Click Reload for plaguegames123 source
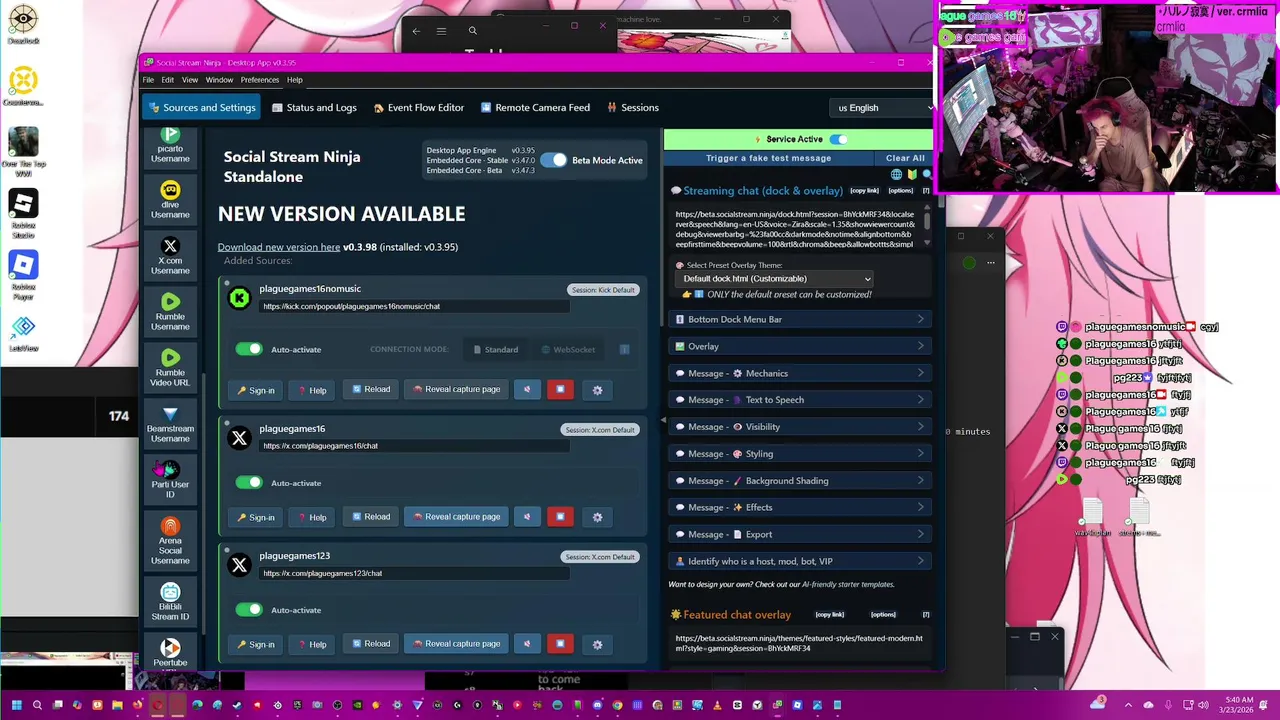 pos(370,644)
